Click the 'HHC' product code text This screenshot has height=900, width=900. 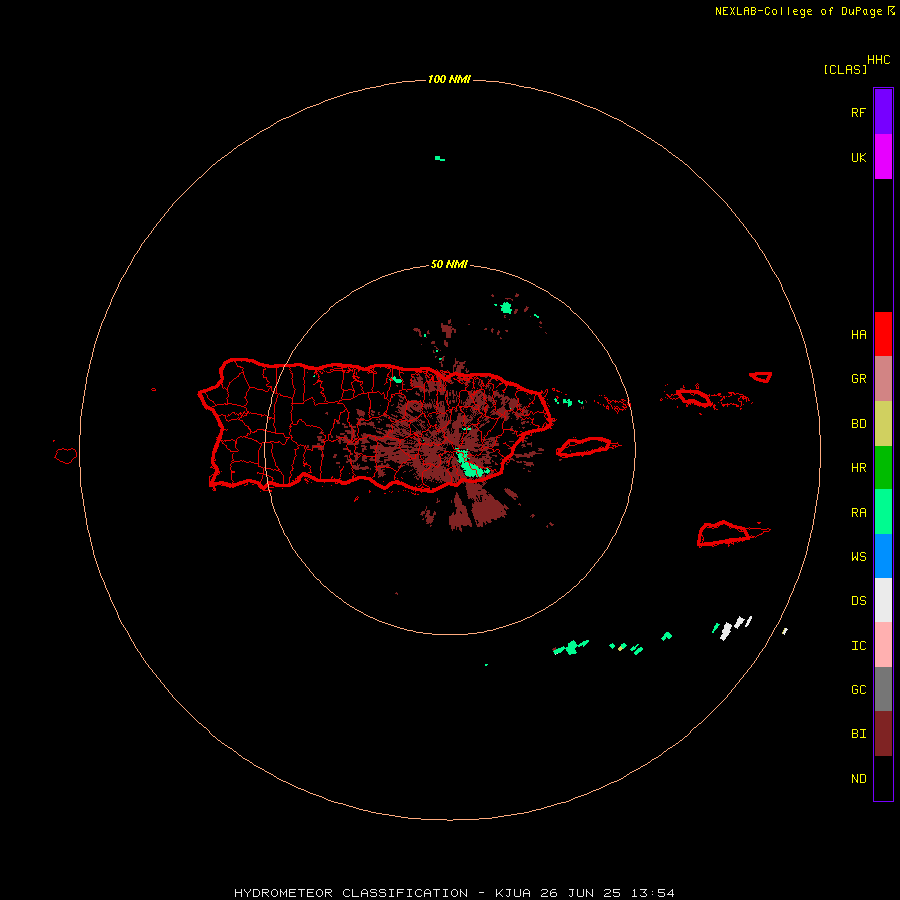(x=878, y=60)
